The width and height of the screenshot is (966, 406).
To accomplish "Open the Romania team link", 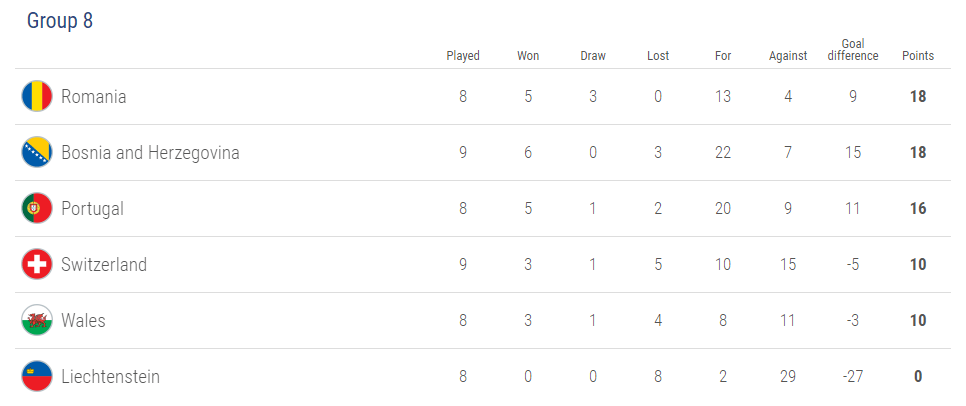I will pyautogui.click(x=93, y=97).
